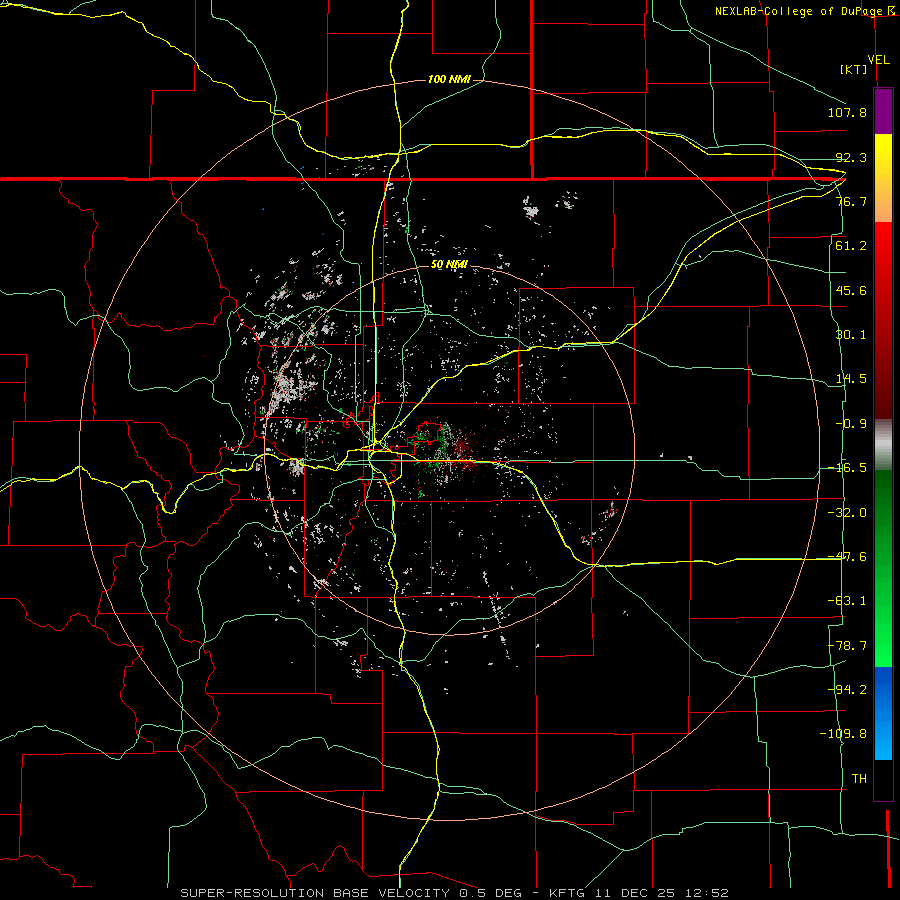This screenshot has height=900, width=900.
Task: Click the 107.8 legend value
Action: click(x=847, y=112)
